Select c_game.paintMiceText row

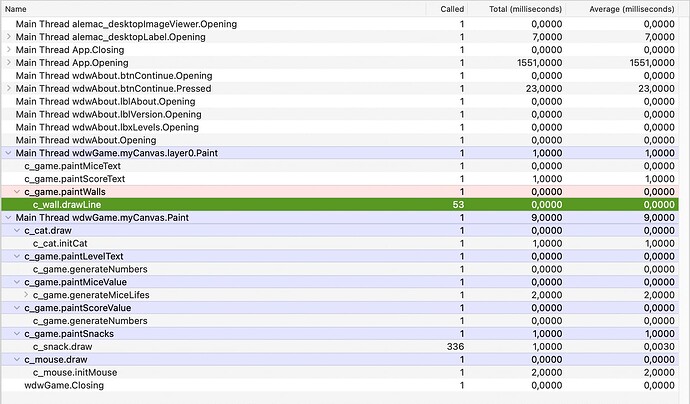pyautogui.click(x=340, y=166)
